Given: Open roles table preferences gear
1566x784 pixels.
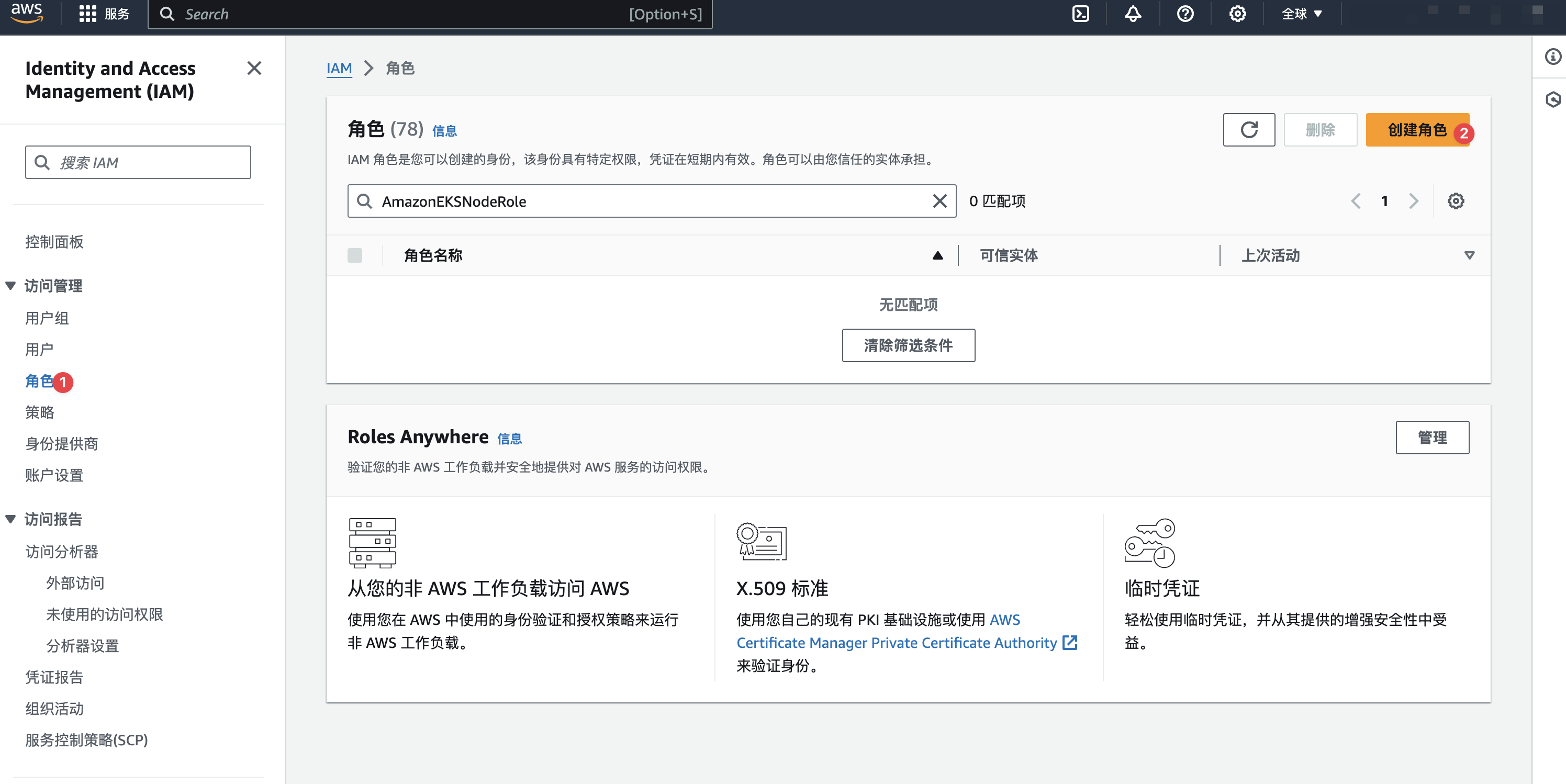Looking at the screenshot, I should [1456, 201].
